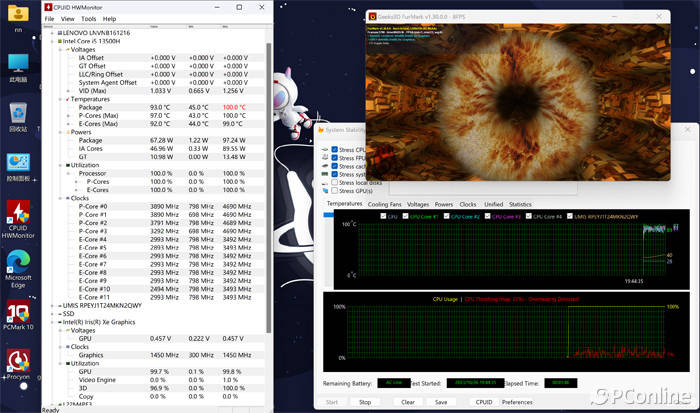Image resolution: width=700 pixels, height=413 pixels.
Task: Select the Package temperature max 100.0 °C value
Action: coord(234,107)
